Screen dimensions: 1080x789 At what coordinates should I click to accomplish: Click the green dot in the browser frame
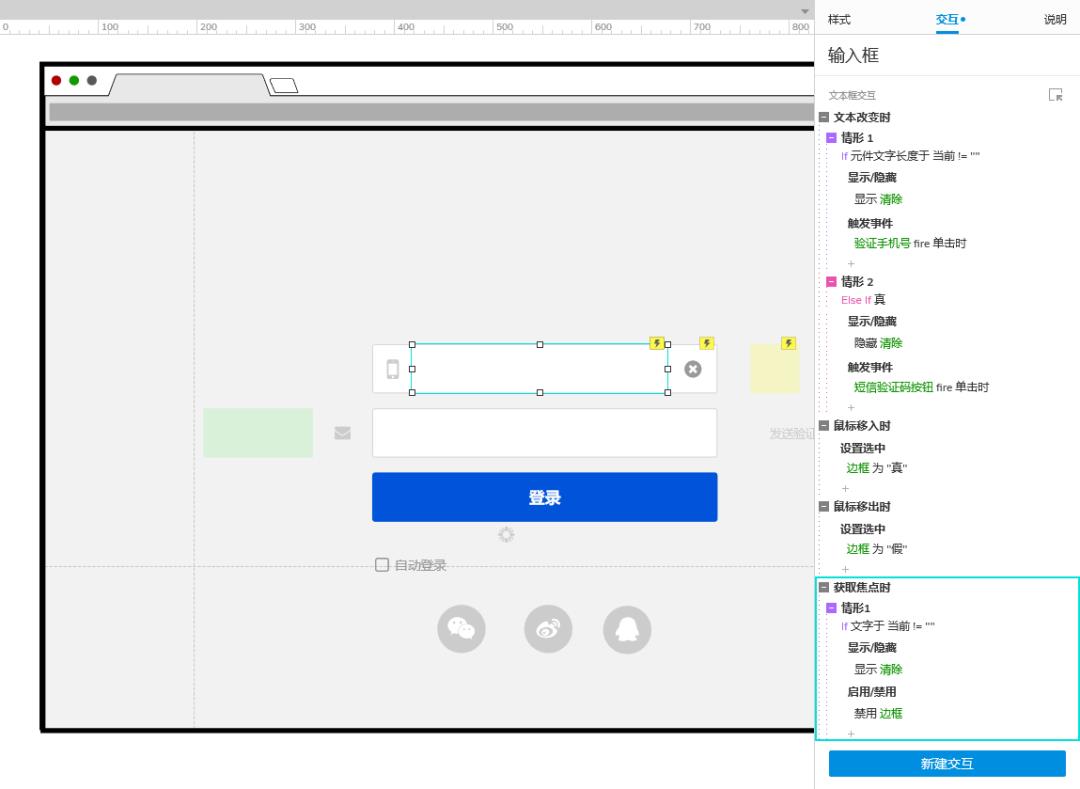pyautogui.click(x=74, y=81)
